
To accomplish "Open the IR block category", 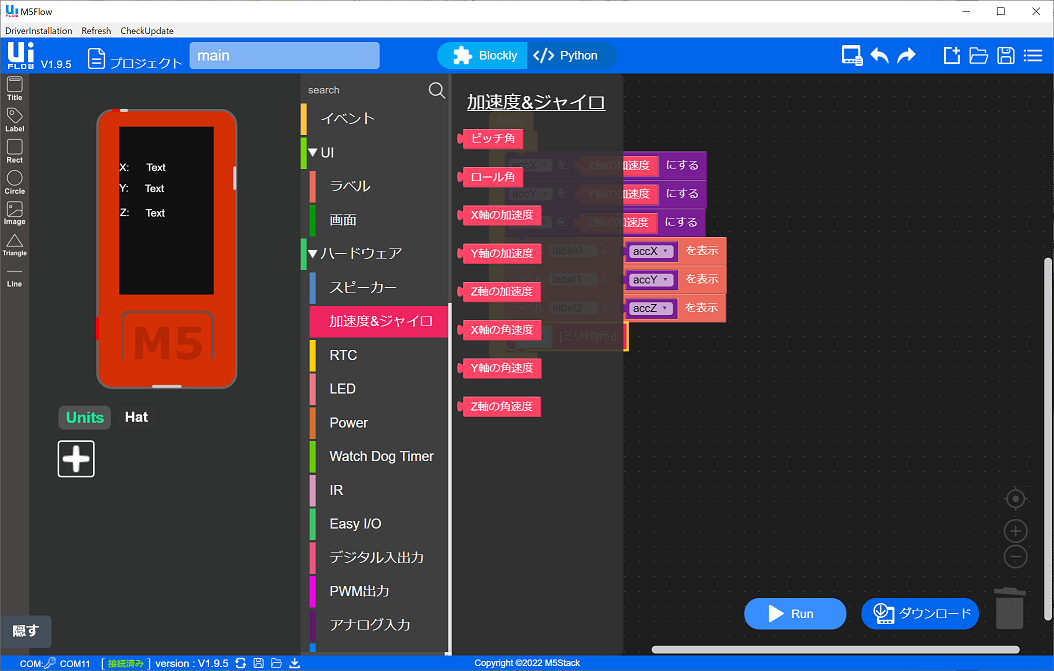I will [x=378, y=489].
